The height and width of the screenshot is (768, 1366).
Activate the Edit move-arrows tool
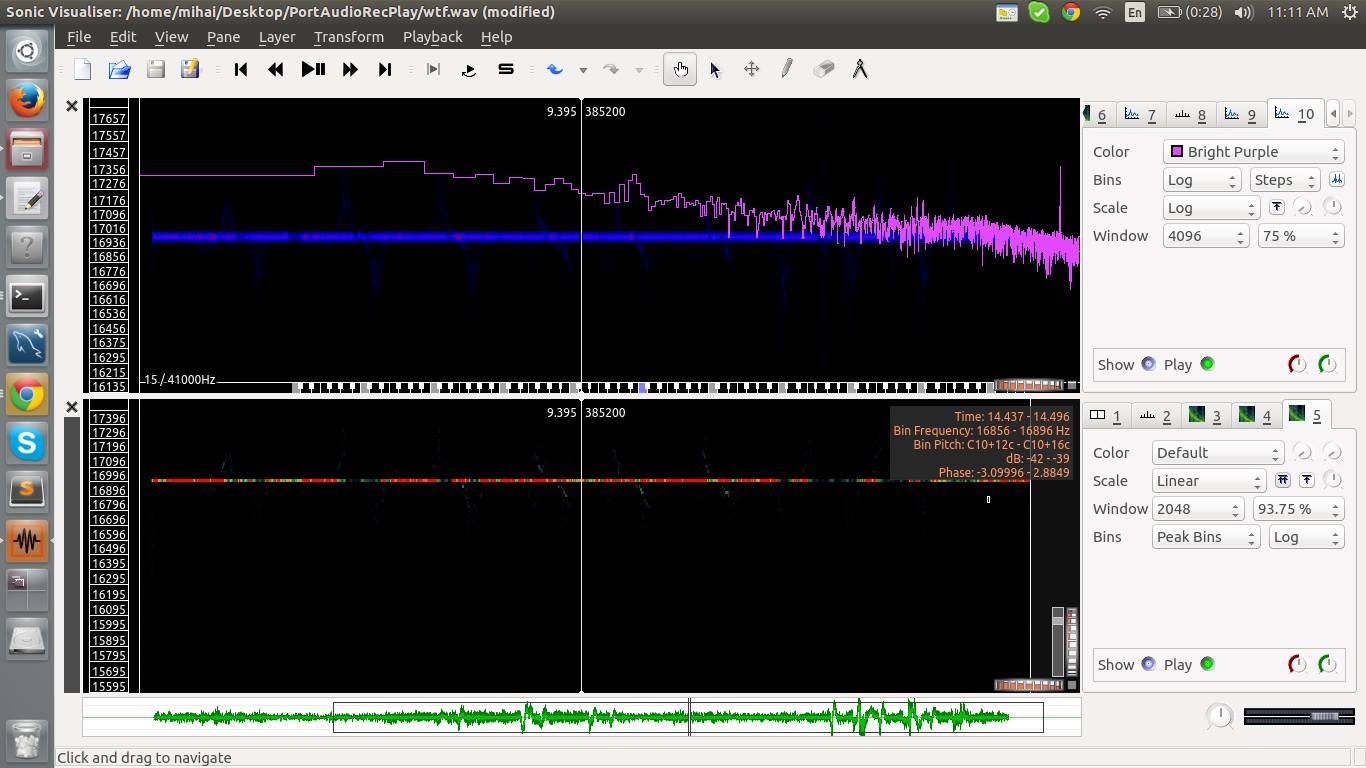751,69
